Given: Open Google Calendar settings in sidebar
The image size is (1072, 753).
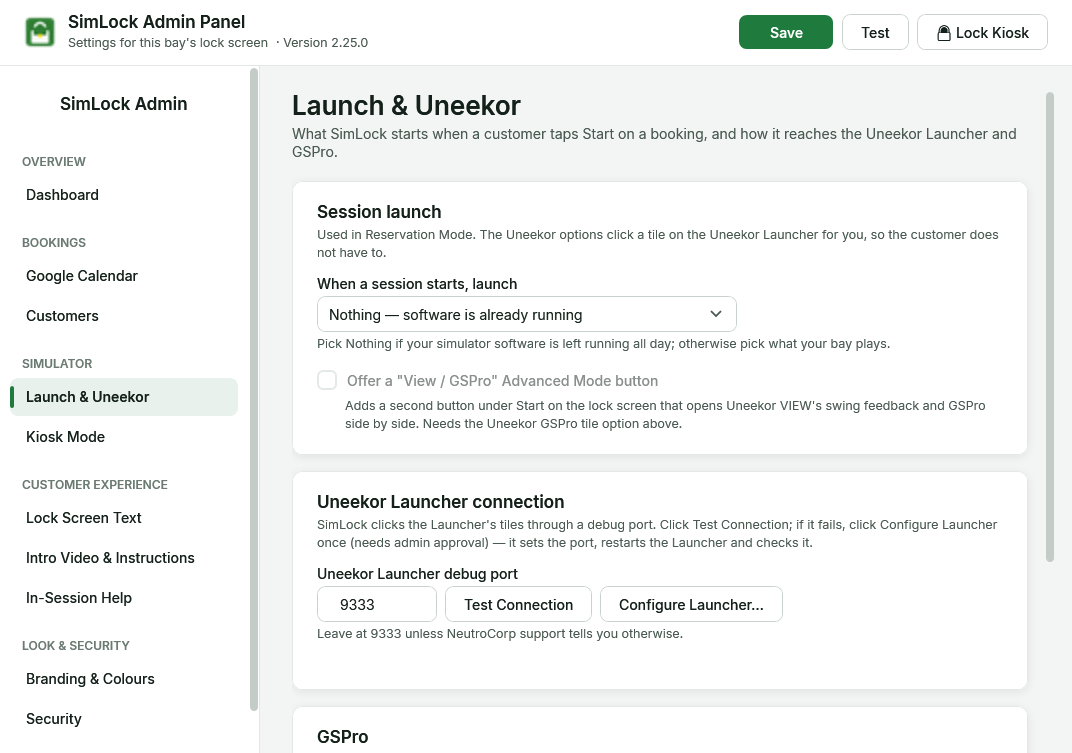Looking at the screenshot, I should coord(124,276).
